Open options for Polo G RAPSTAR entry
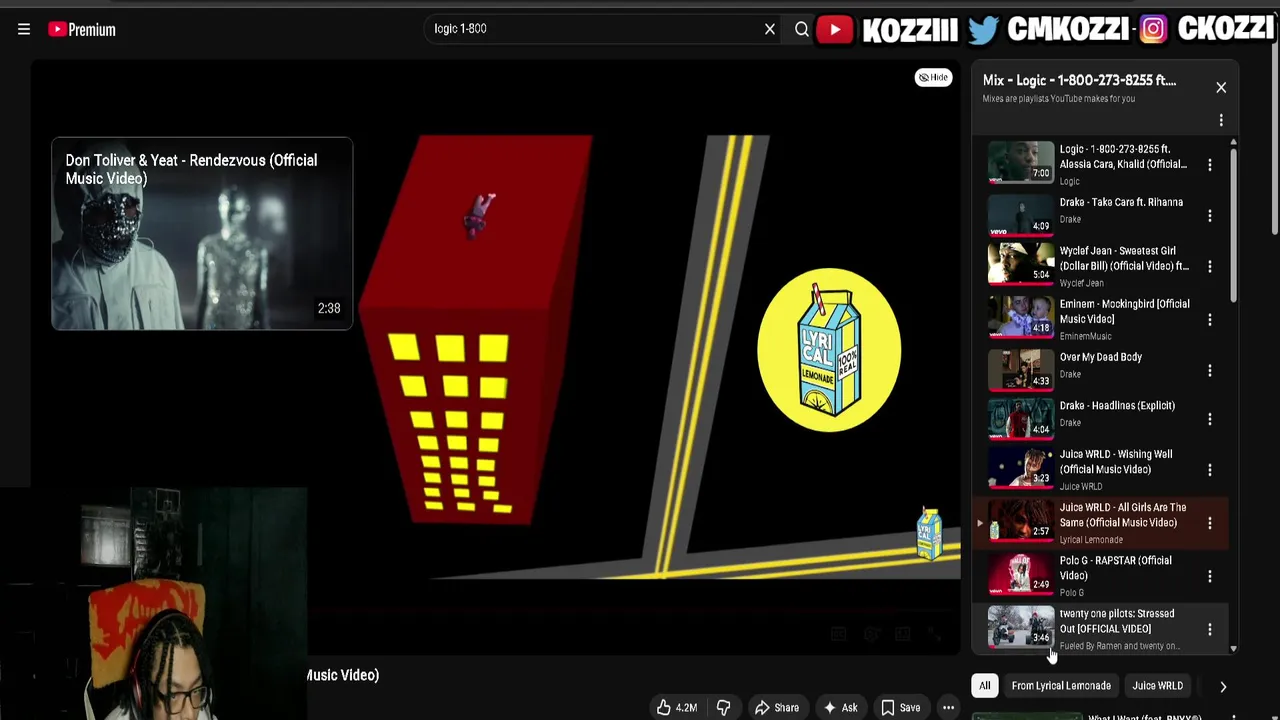1280x720 pixels. point(1210,576)
